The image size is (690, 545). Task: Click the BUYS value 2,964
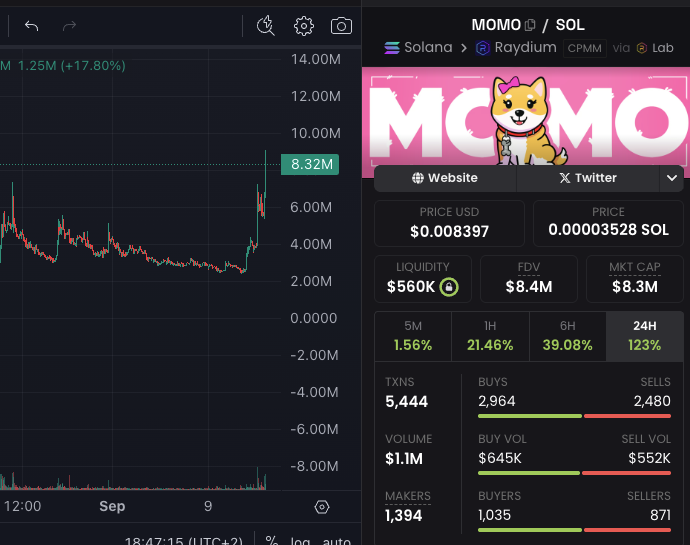click(496, 401)
